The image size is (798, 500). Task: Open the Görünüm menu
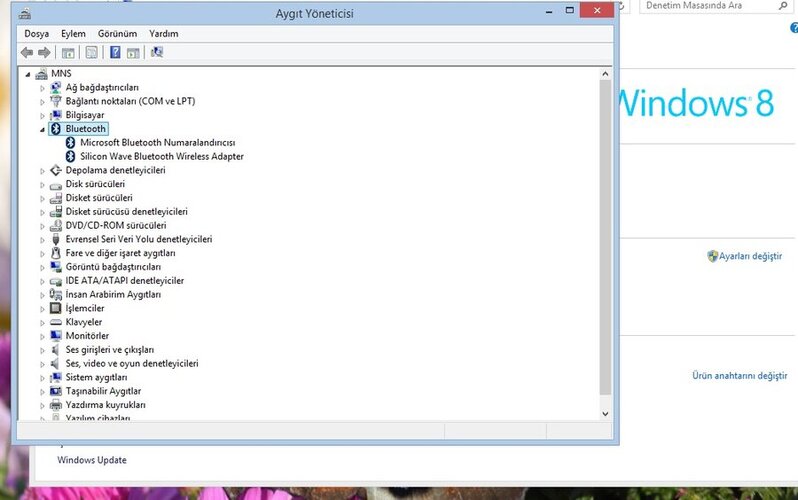click(118, 34)
